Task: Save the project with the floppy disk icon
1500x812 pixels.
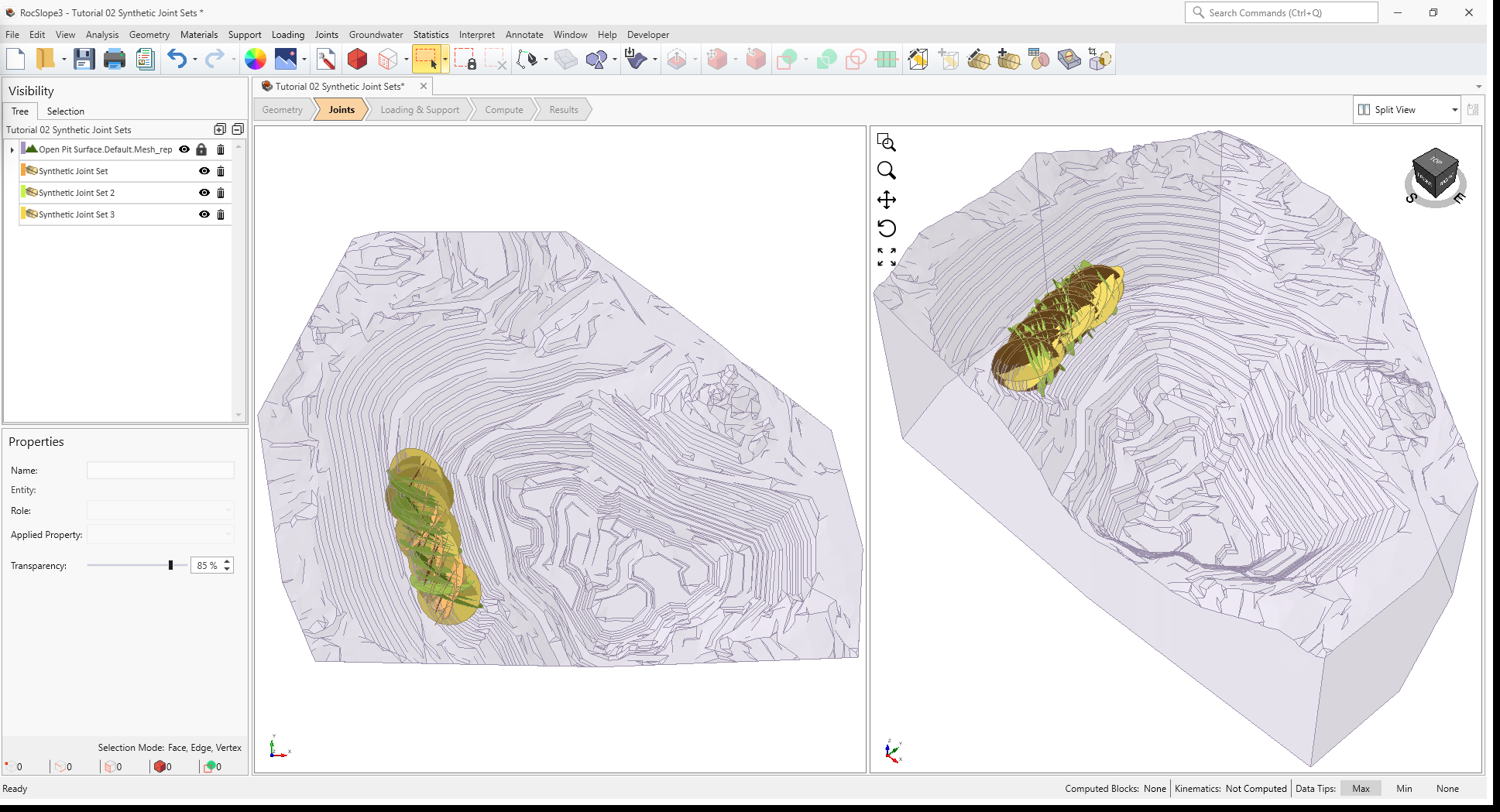Action: pos(84,59)
